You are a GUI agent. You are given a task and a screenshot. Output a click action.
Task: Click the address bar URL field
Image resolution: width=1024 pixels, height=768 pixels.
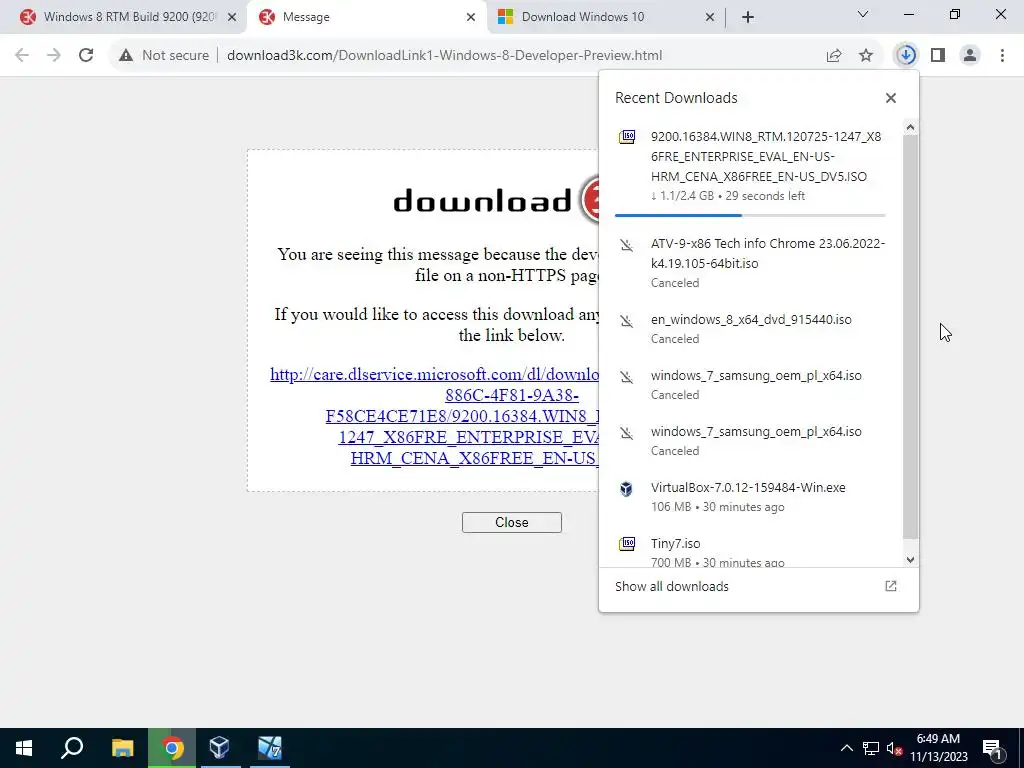tap(444, 56)
